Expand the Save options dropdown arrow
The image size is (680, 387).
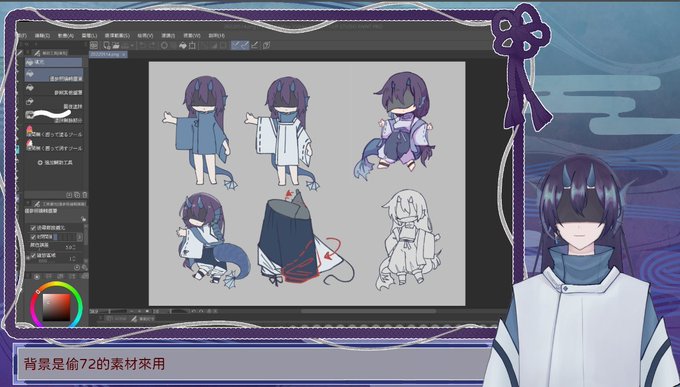click(132, 46)
